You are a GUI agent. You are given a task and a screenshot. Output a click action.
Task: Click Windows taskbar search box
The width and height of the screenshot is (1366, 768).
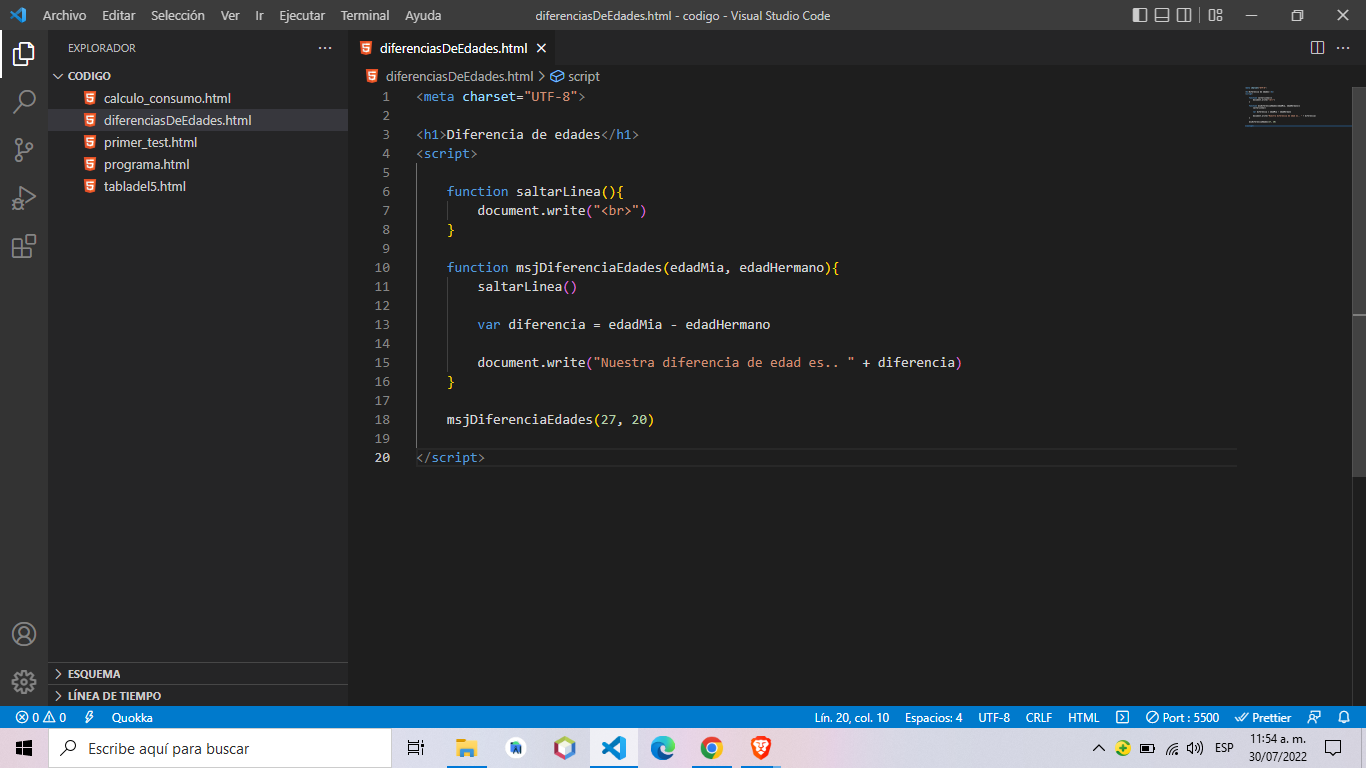220,748
